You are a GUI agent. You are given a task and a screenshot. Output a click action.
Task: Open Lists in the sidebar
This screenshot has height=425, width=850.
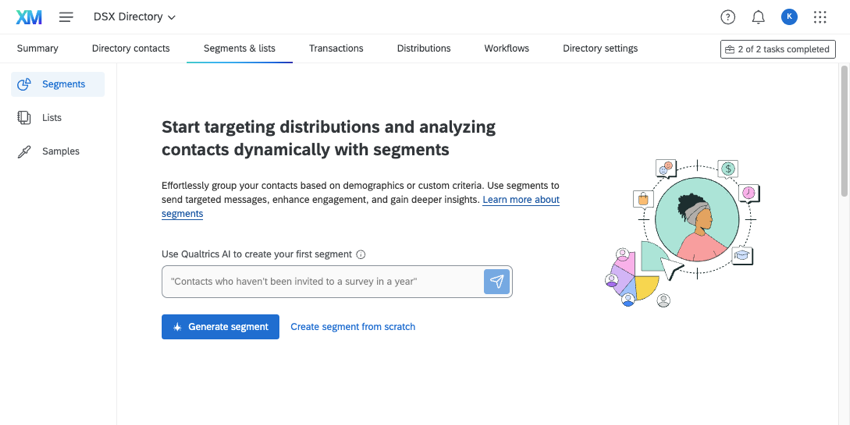57,118
